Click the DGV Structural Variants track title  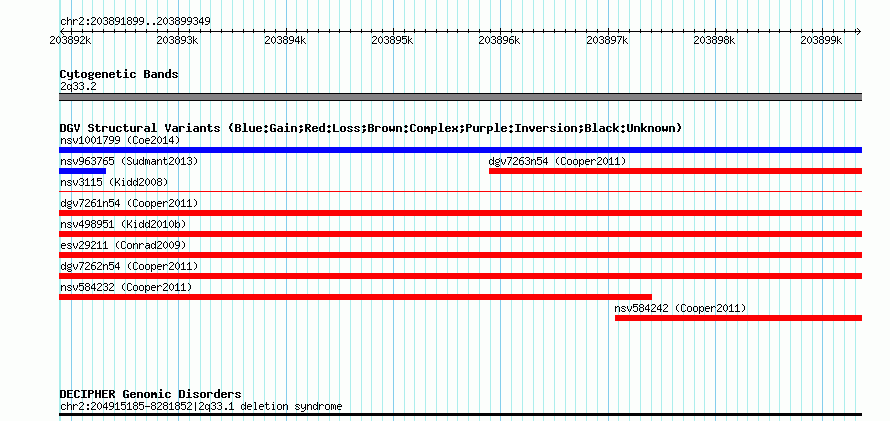pos(371,128)
